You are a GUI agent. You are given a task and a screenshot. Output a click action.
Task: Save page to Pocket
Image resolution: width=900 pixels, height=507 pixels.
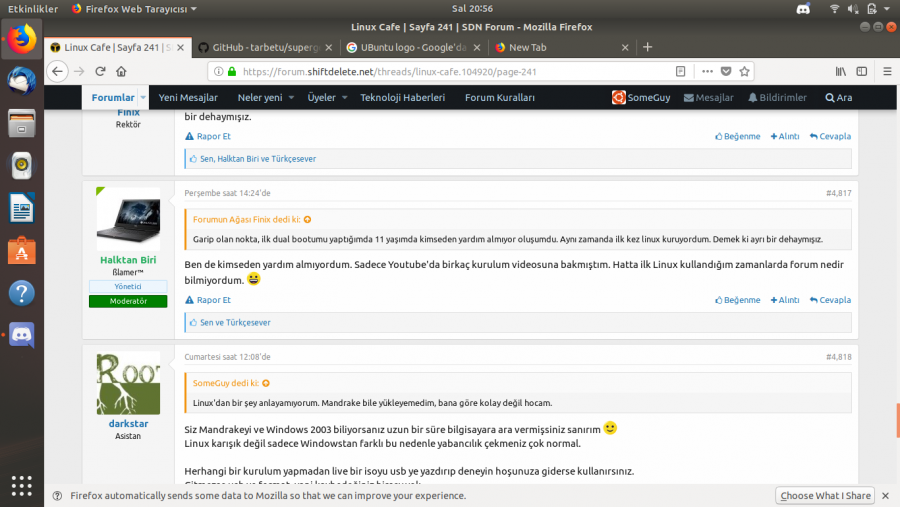(726, 72)
